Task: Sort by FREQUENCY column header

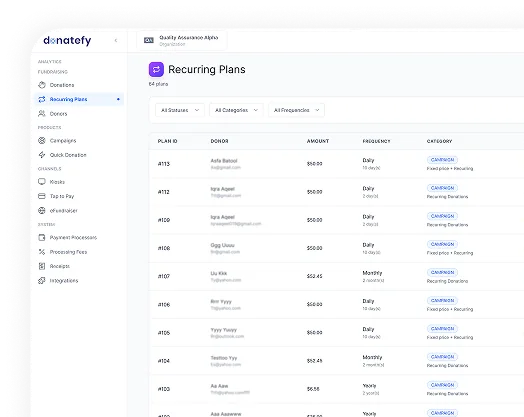Action: click(376, 141)
